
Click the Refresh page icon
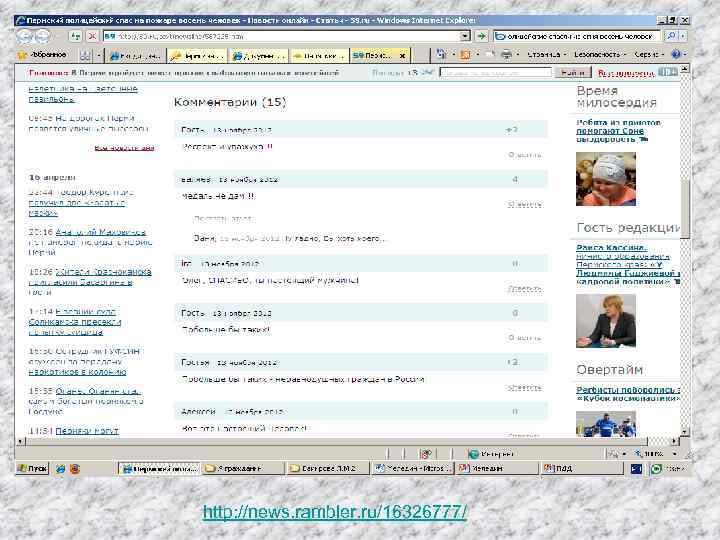75,36
